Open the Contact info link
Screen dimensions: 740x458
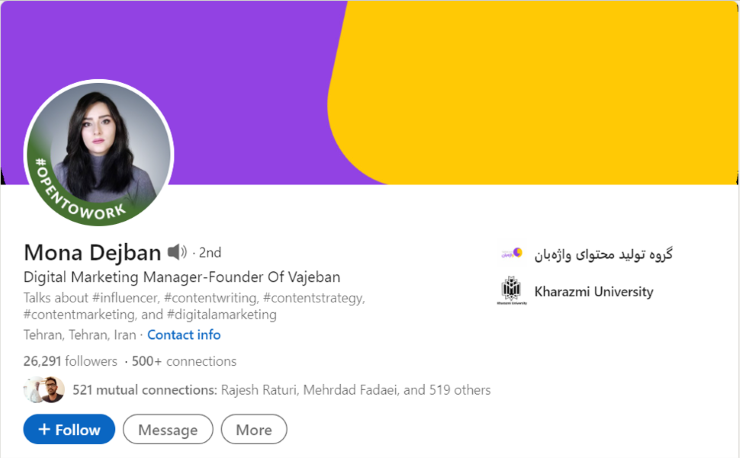click(184, 335)
